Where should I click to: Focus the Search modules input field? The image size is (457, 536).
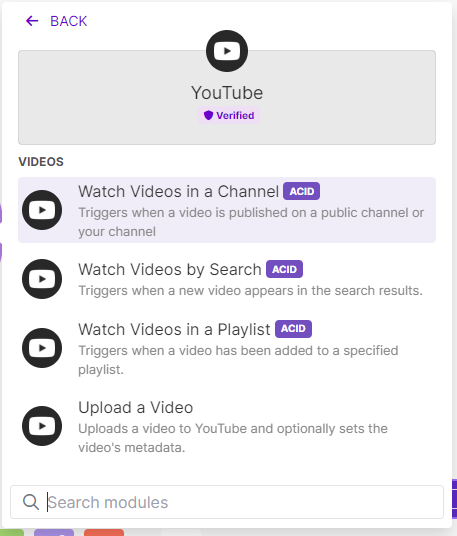(227, 502)
